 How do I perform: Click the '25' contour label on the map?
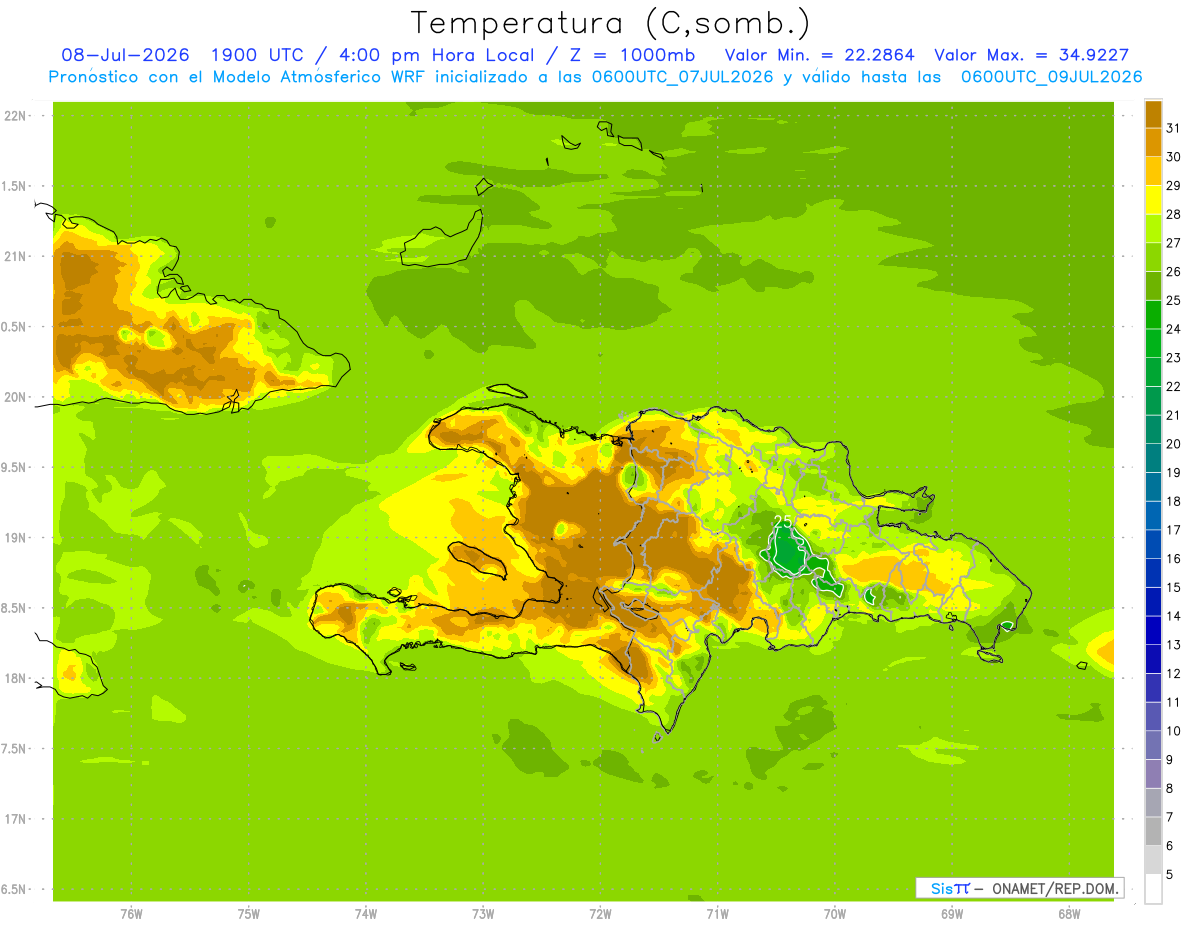click(783, 523)
